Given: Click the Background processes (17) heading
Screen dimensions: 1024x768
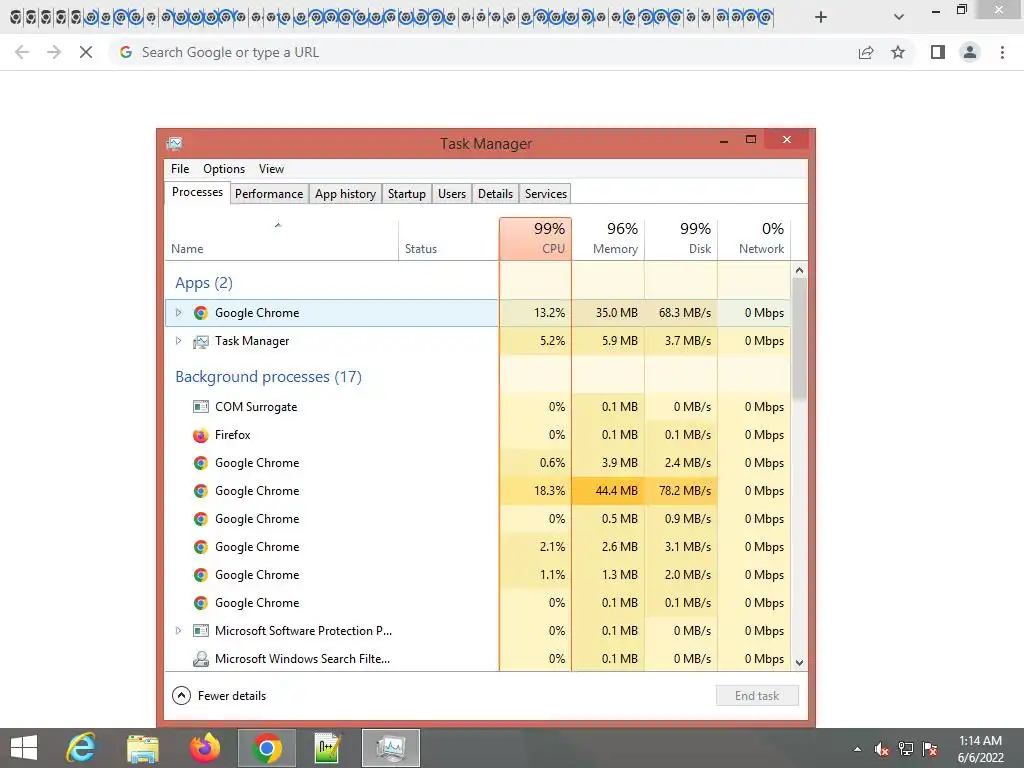Looking at the screenshot, I should coord(268,377).
